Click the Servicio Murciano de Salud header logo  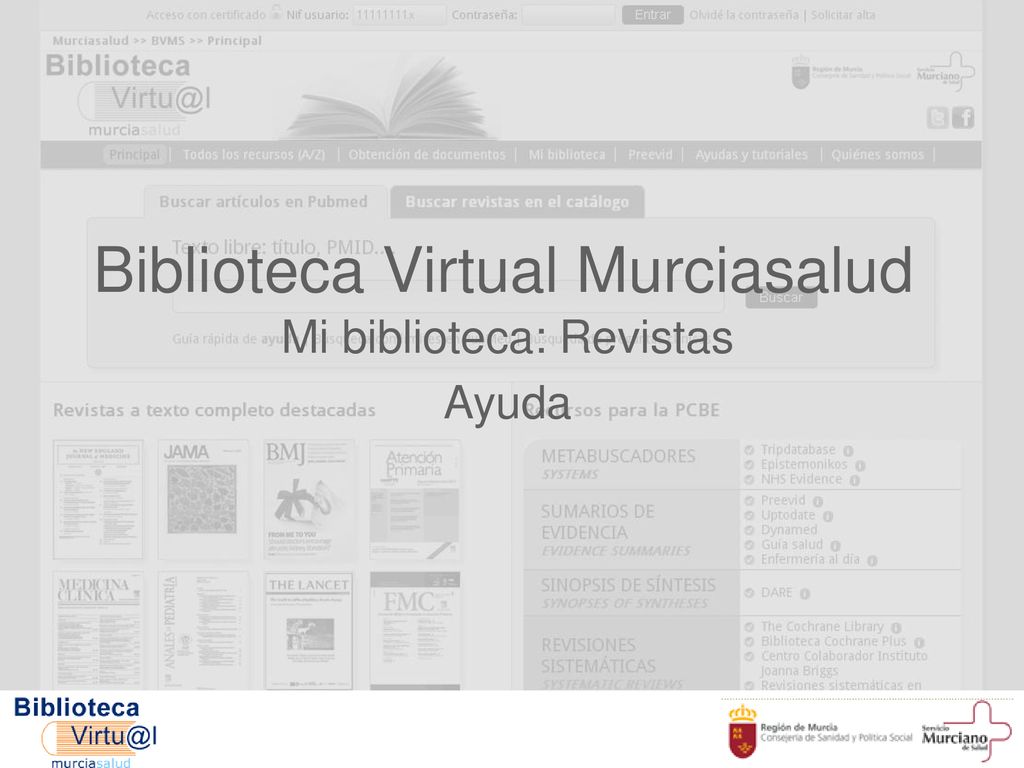tap(946, 72)
